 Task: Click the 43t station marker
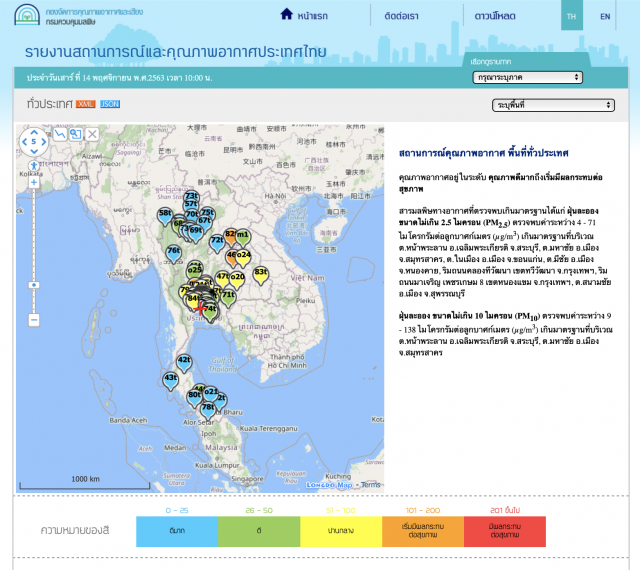tap(171, 381)
